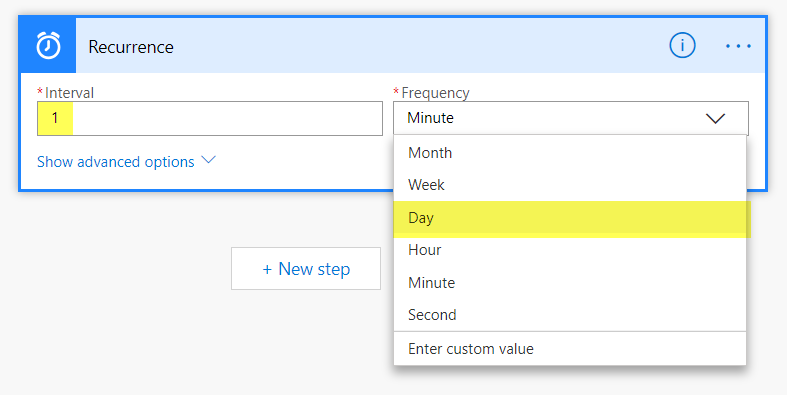This screenshot has height=395, width=787.
Task: Open the Frequency combo box showing Minute
Action: tap(571, 118)
